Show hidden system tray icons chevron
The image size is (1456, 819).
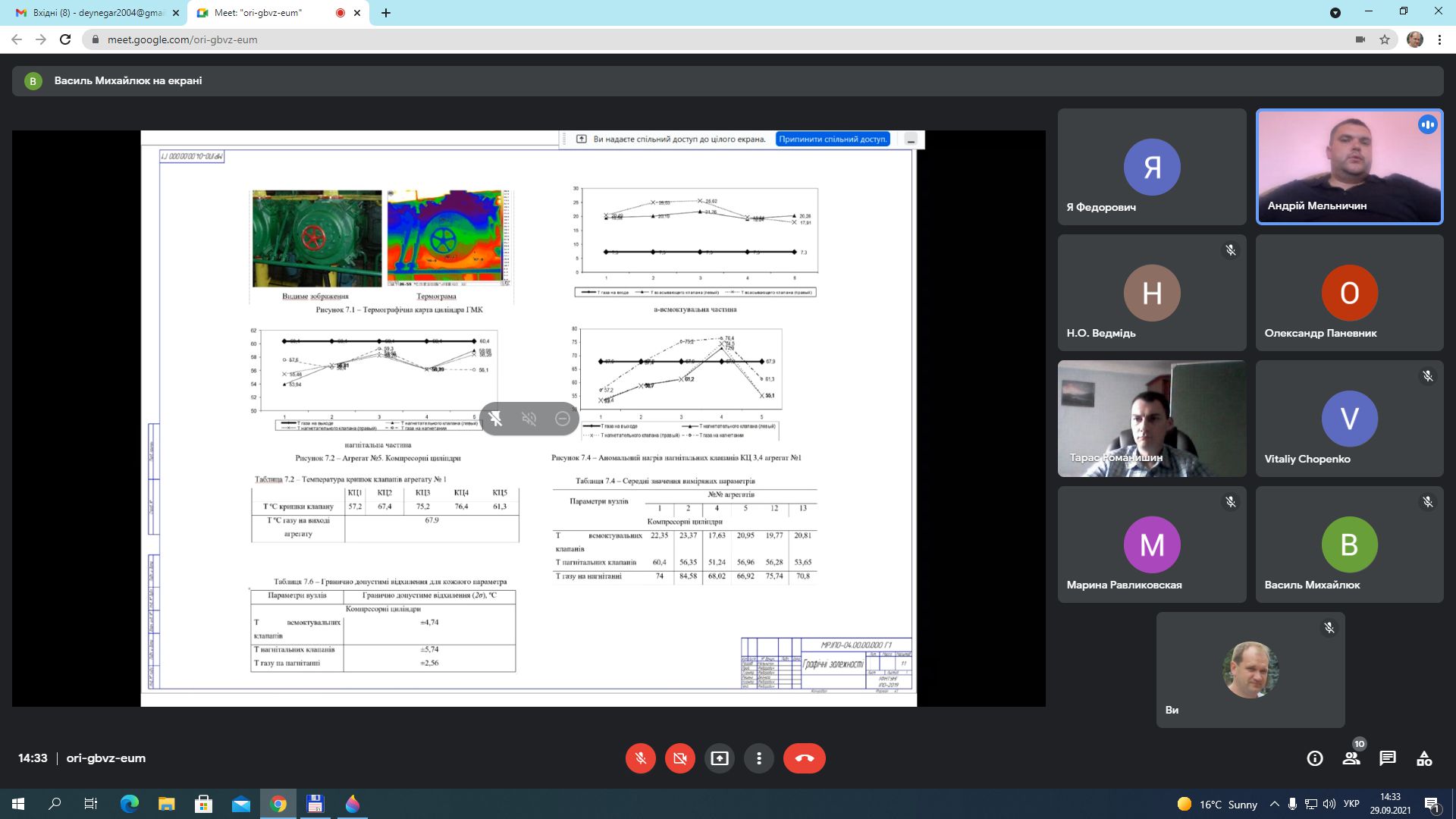click(1274, 804)
